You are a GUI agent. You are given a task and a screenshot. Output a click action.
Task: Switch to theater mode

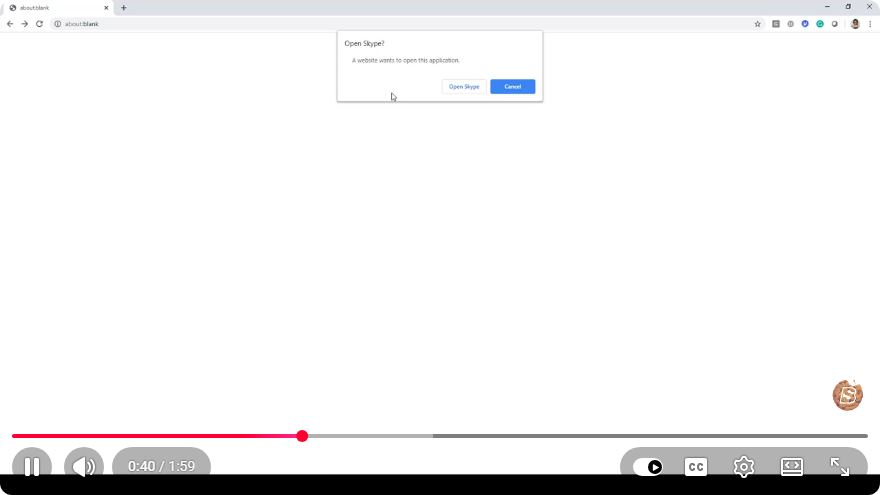[x=792, y=467]
